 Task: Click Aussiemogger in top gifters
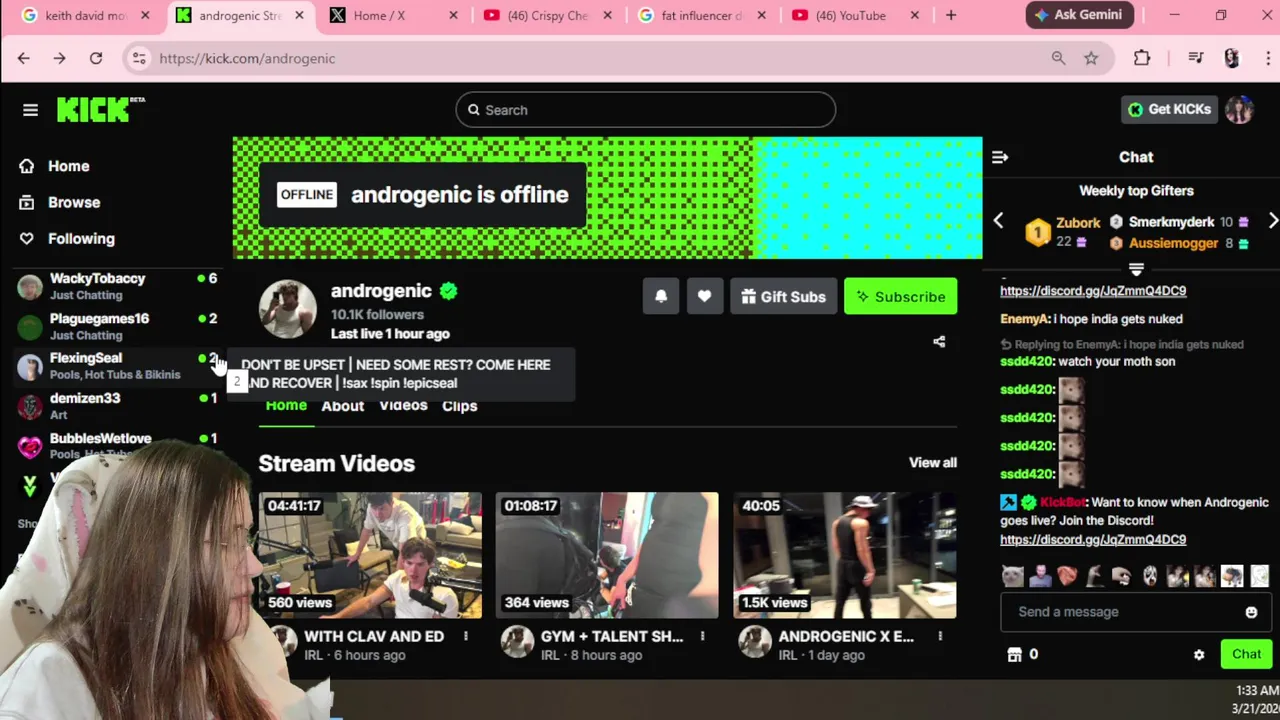[x=1173, y=243]
